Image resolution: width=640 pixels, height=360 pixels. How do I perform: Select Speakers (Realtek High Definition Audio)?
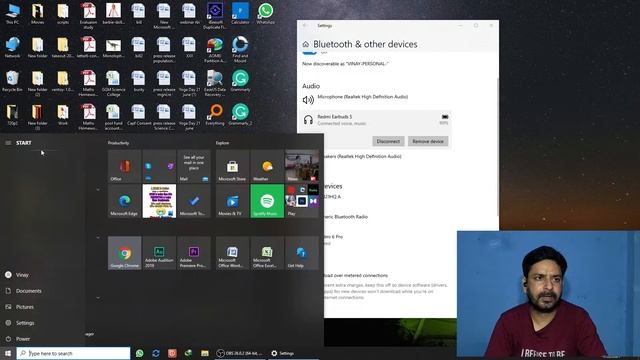362,156
